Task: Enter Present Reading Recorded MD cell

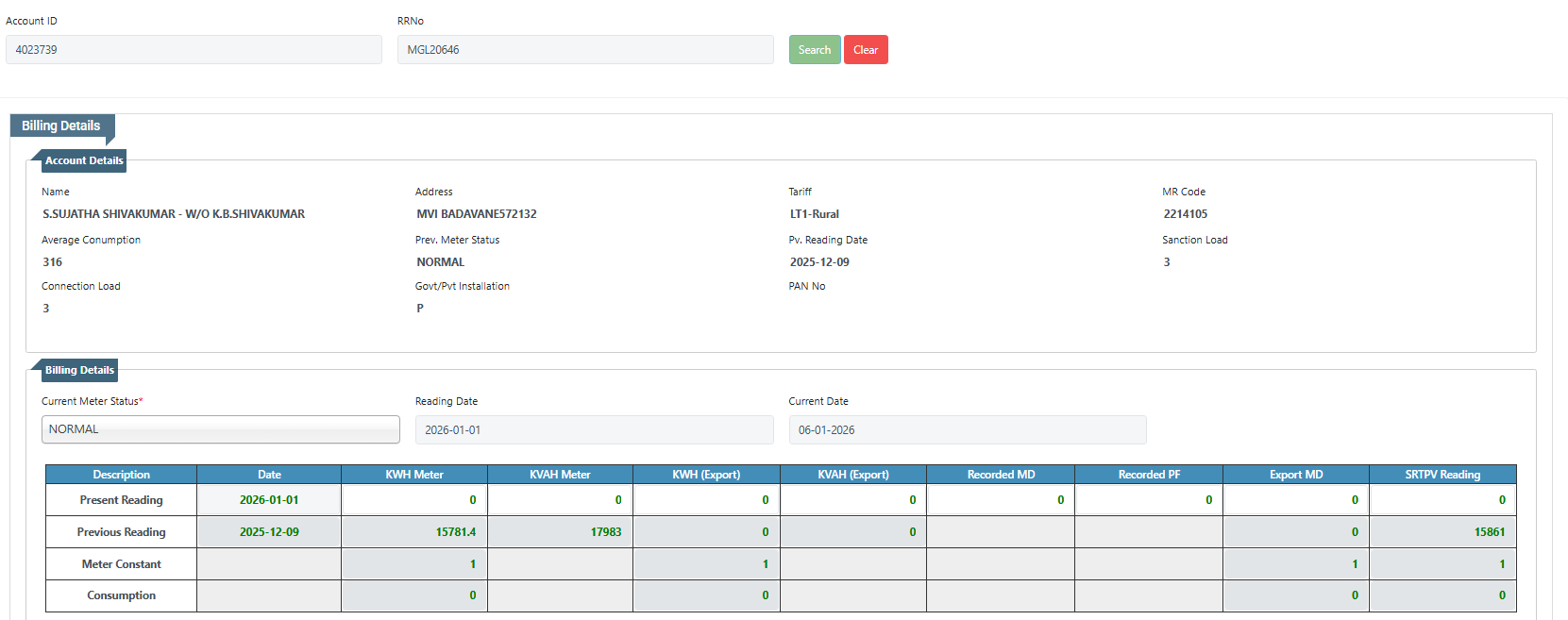Action: coord(1001,500)
